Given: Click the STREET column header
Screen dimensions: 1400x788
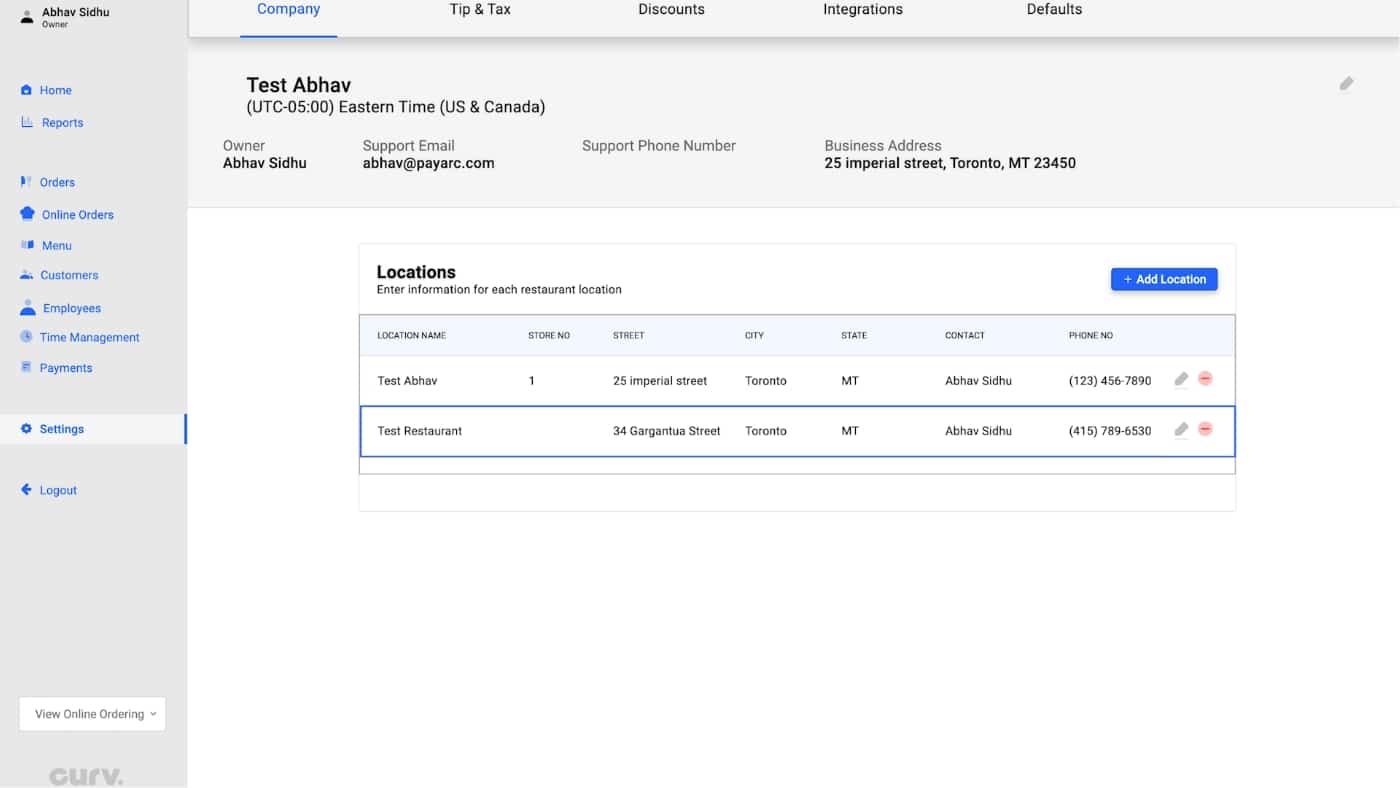Looking at the screenshot, I should tap(628, 335).
